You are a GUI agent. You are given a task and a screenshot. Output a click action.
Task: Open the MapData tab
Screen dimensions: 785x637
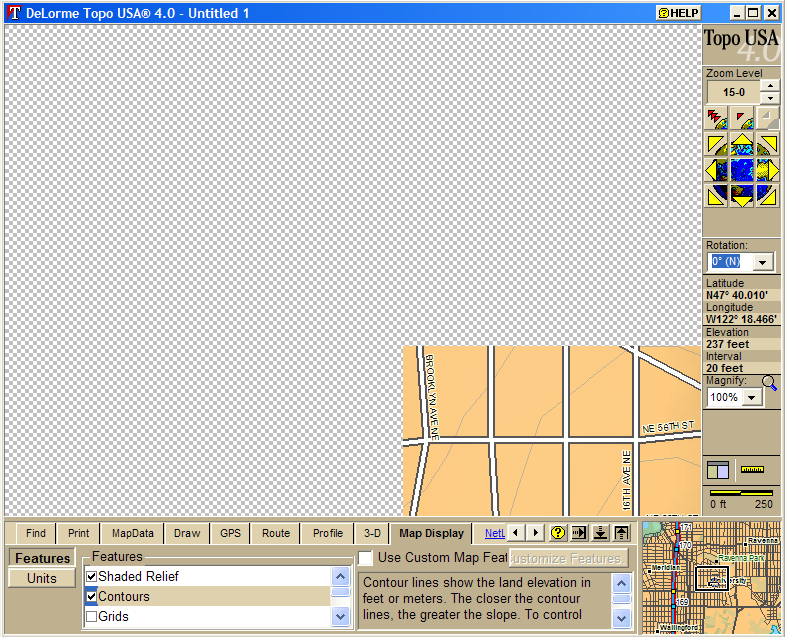[133, 533]
